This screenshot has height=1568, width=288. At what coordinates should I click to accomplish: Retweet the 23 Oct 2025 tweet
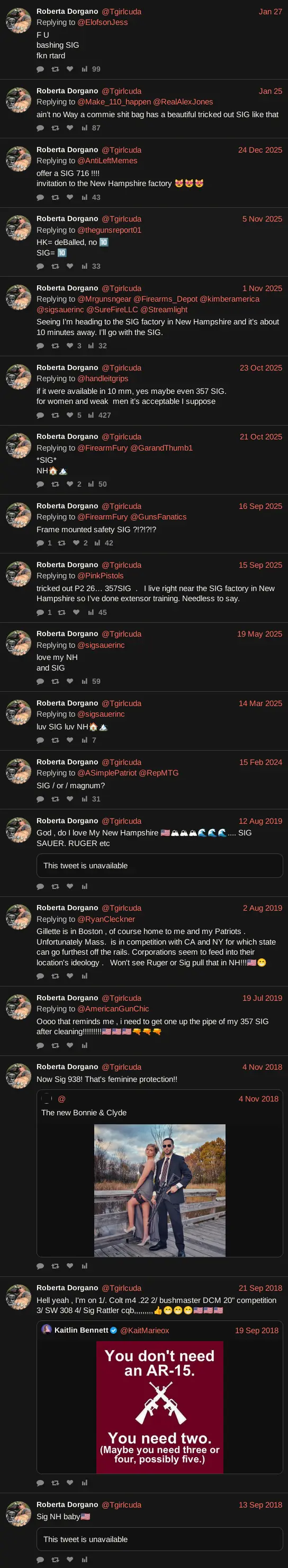tap(55, 416)
